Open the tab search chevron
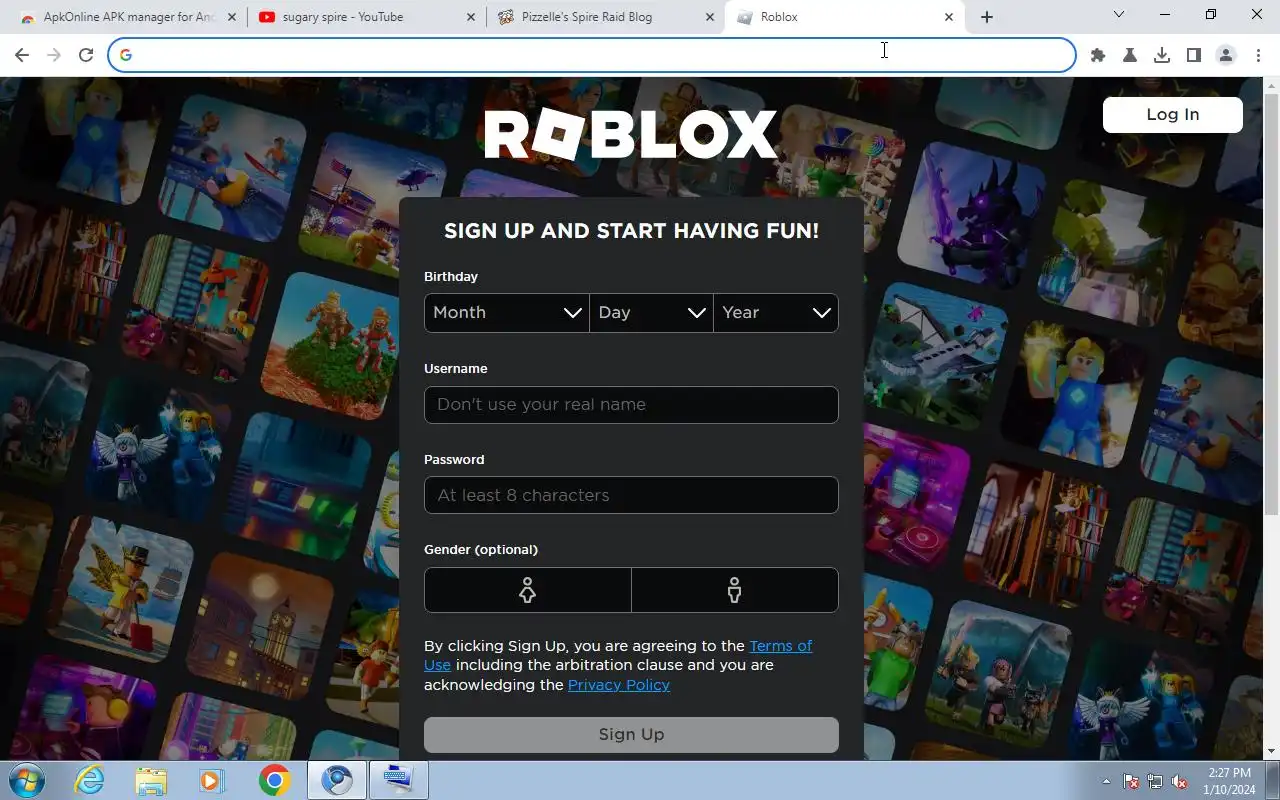This screenshot has width=1280, height=800. [1119, 14]
